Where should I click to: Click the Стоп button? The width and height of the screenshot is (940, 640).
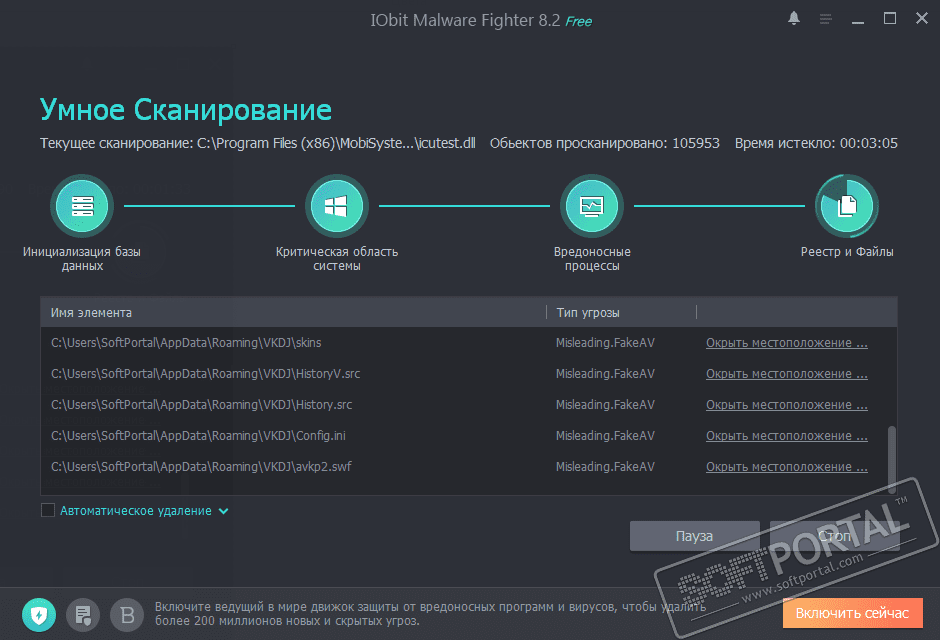pyautogui.click(x=834, y=536)
